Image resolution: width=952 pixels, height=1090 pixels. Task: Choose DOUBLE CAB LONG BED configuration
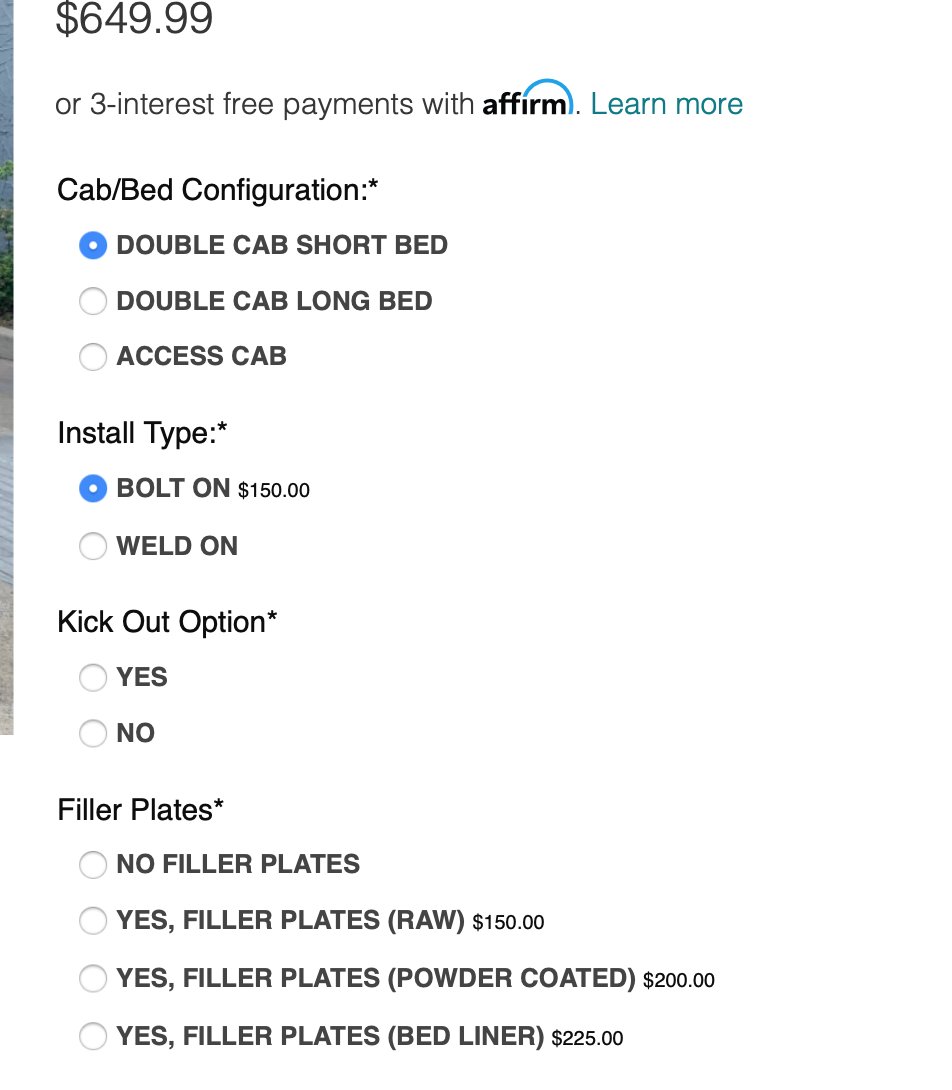(92, 301)
